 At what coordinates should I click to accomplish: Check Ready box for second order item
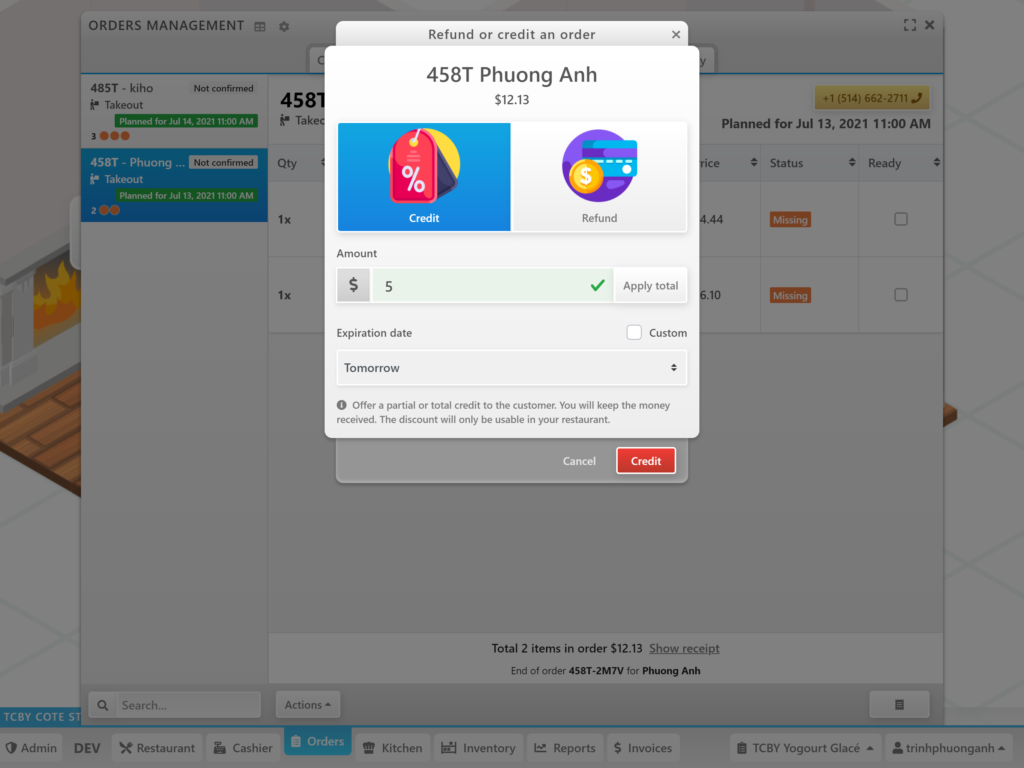901,295
